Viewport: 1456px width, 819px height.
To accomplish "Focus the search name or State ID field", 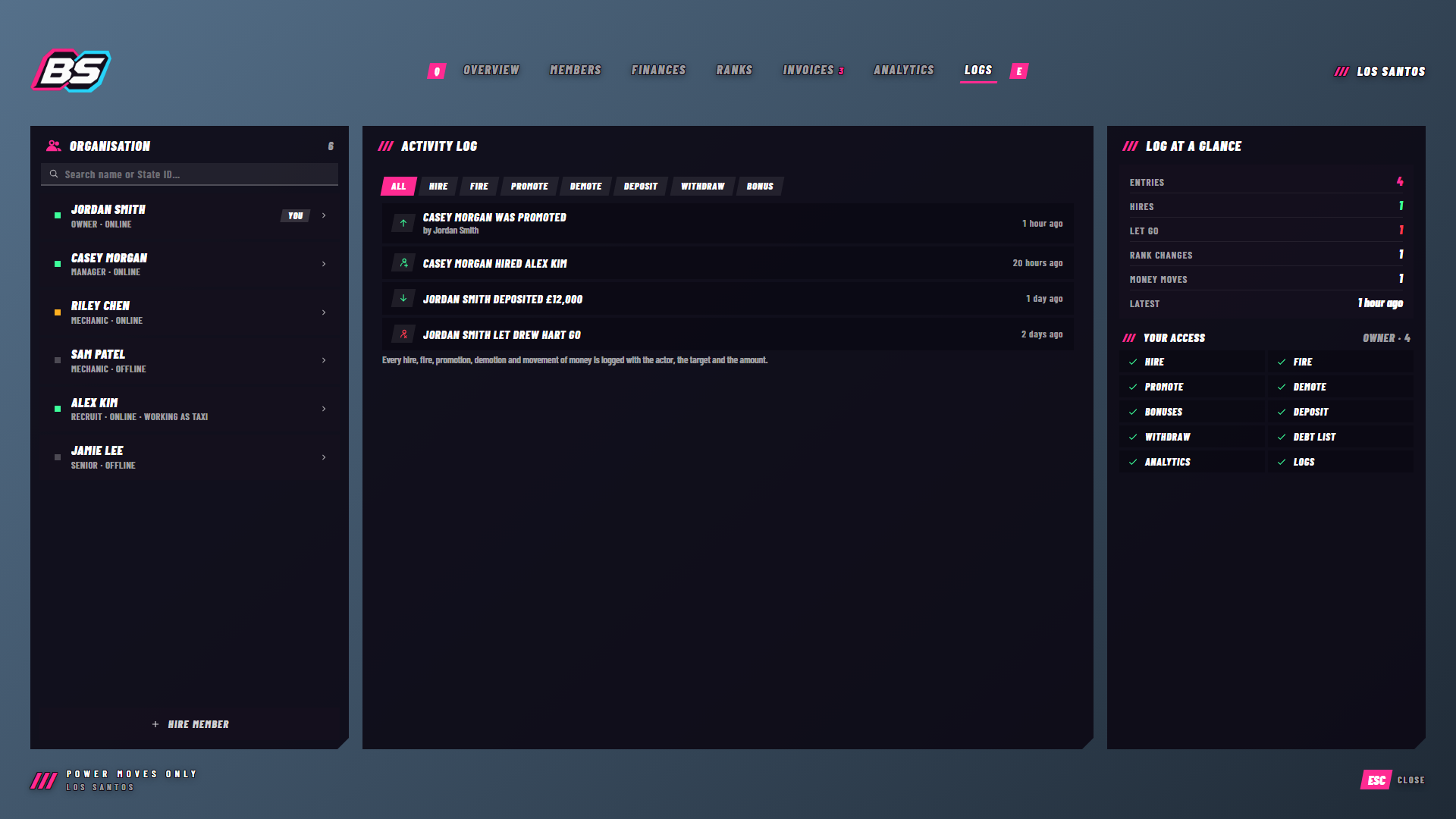I will coord(190,174).
